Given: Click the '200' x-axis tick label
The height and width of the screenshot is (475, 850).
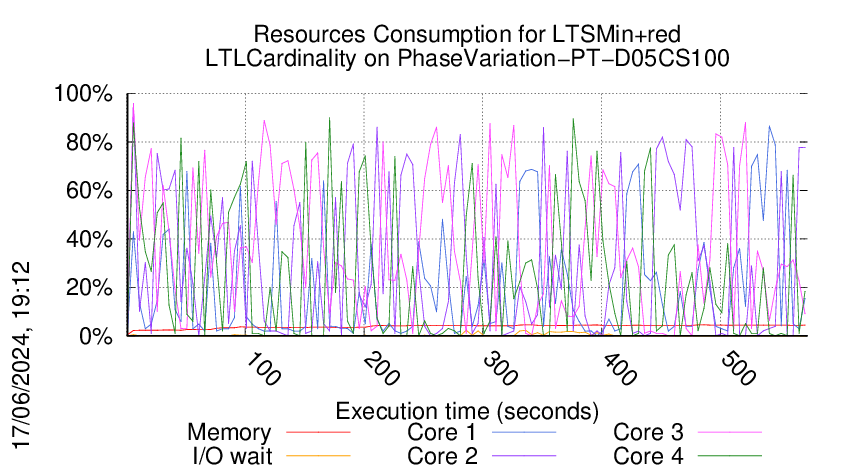Looking at the screenshot, I should click(382, 370).
